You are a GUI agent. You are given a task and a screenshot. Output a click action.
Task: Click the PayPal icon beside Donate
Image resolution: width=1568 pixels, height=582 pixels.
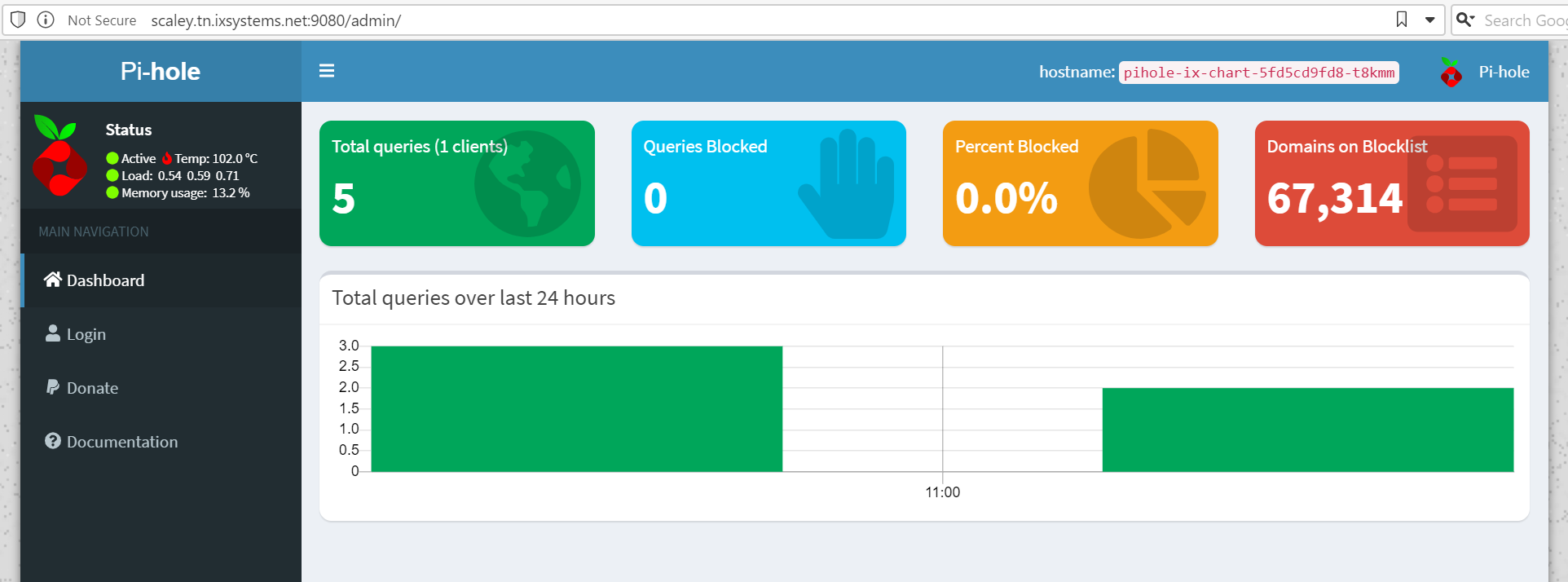click(x=53, y=387)
